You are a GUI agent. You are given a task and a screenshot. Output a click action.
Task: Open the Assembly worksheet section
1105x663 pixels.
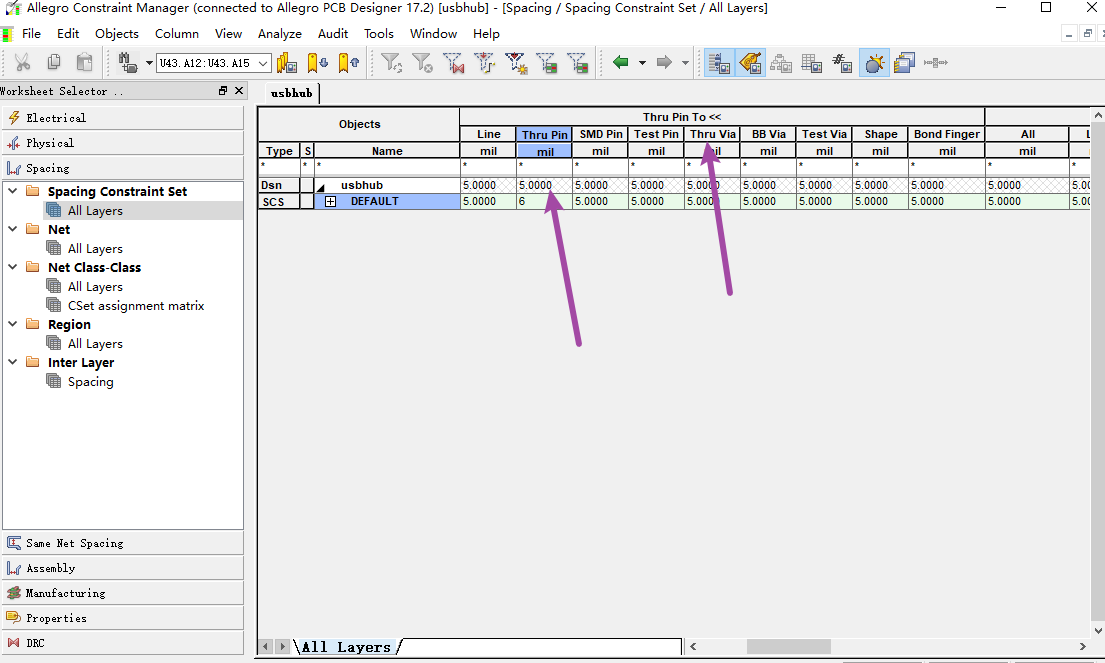tap(123, 568)
